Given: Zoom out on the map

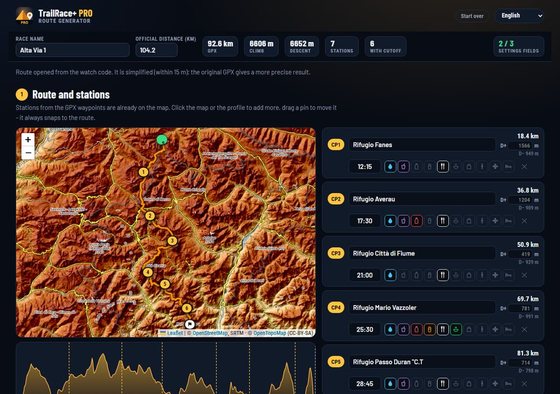Looking at the screenshot, I should tap(28, 153).
